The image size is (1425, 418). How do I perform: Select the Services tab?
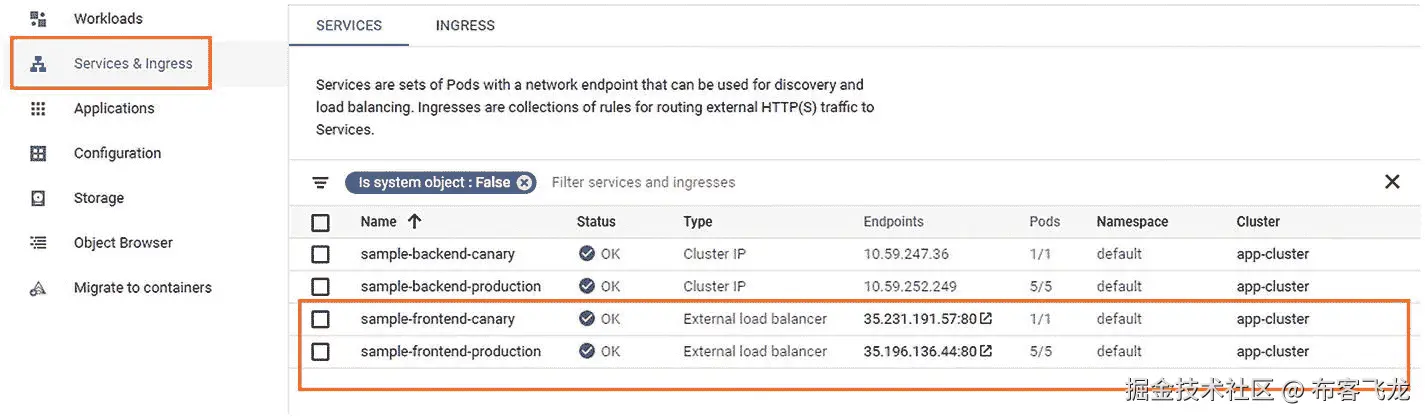(x=349, y=25)
